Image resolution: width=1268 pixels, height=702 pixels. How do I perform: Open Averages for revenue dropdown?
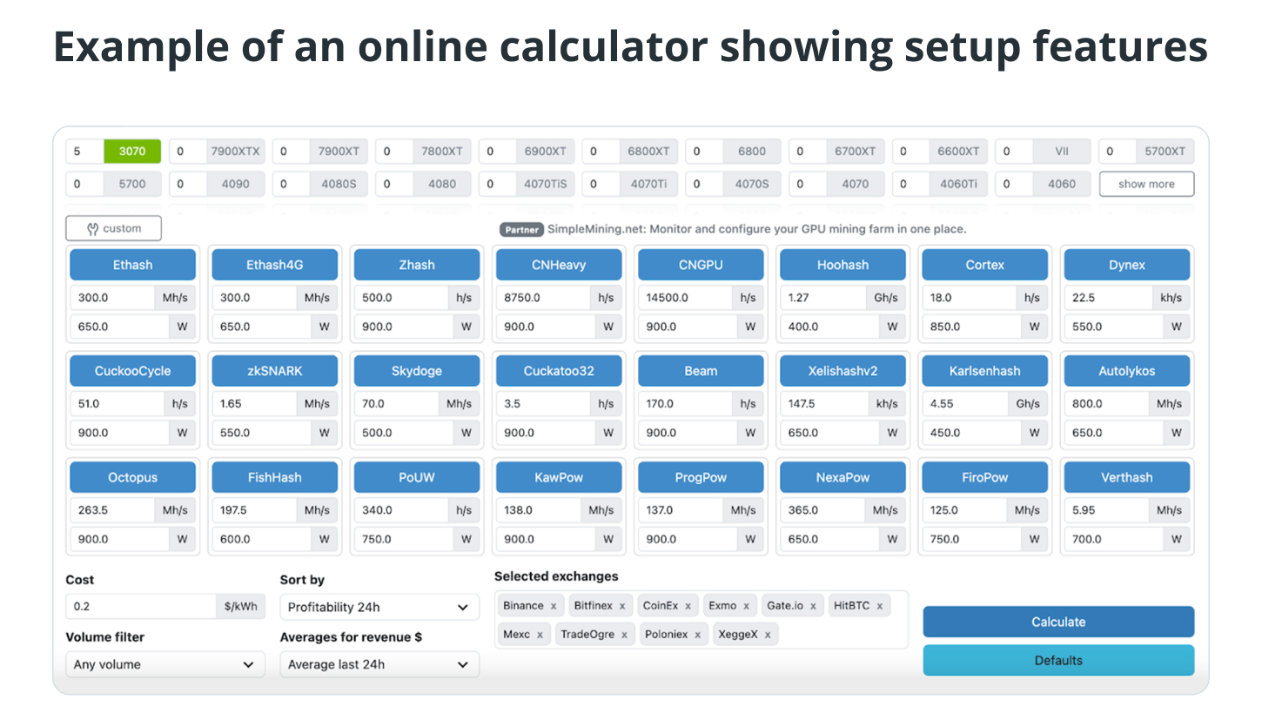pos(379,664)
